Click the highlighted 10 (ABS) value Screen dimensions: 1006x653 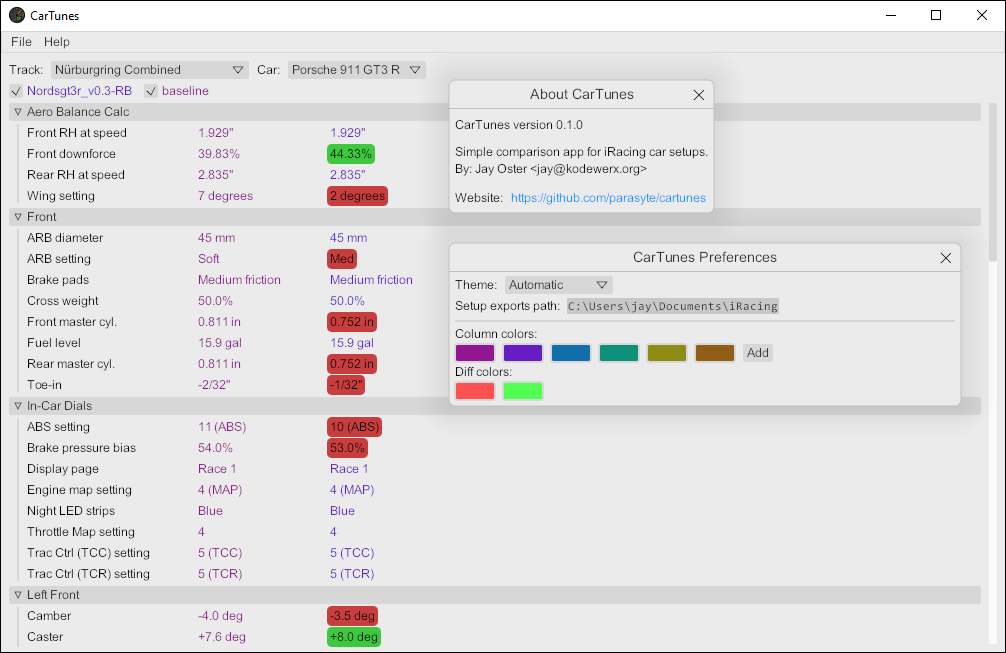(355, 427)
